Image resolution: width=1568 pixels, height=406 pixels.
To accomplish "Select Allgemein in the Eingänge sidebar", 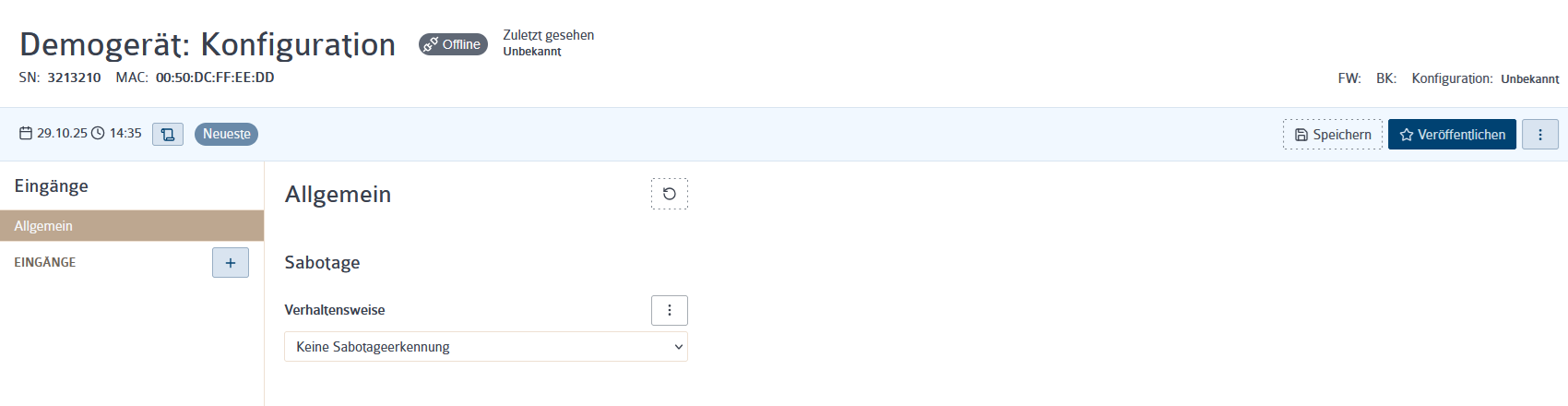I will click(132, 226).
